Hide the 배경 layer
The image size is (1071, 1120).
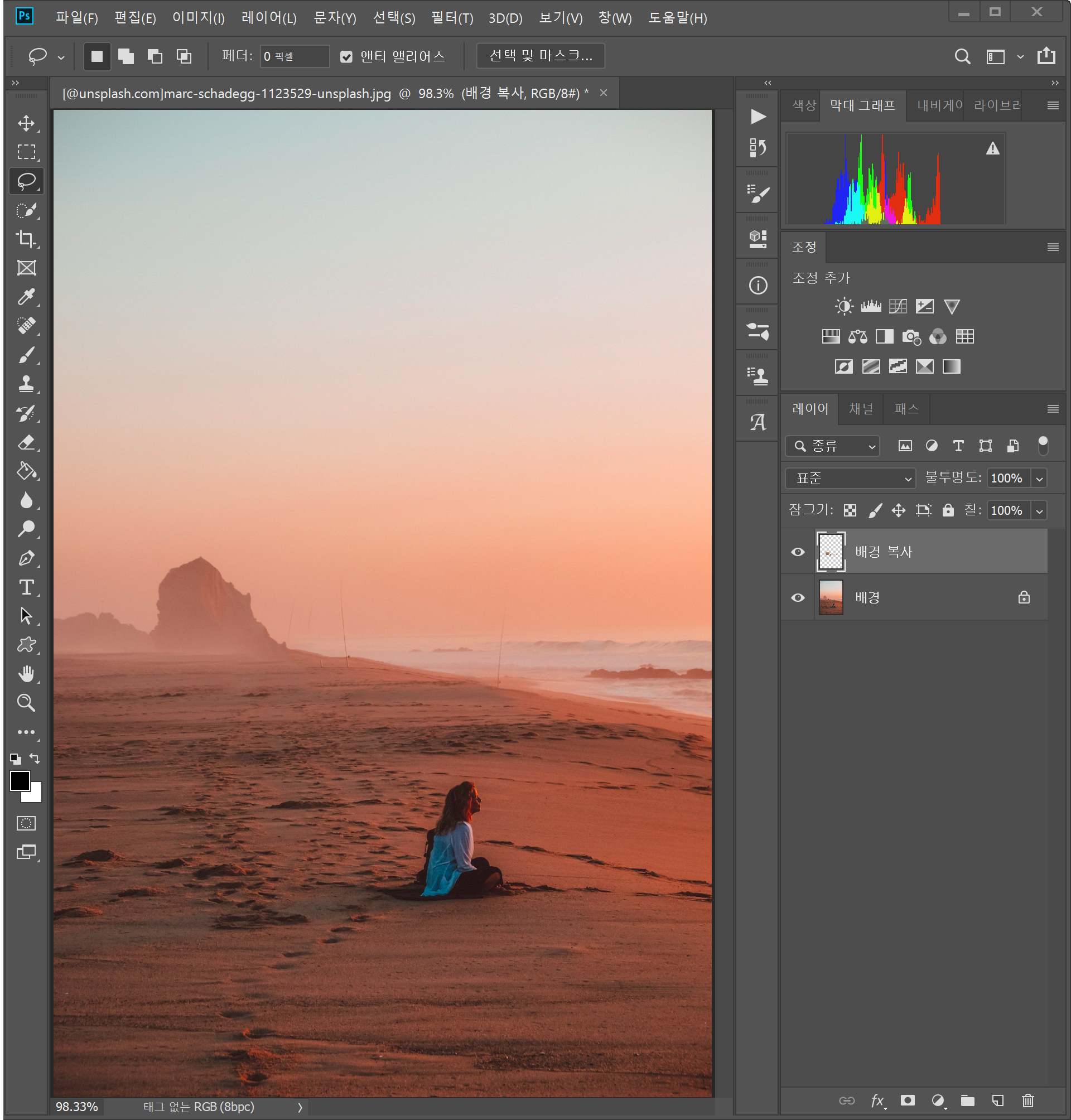coord(798,598)
